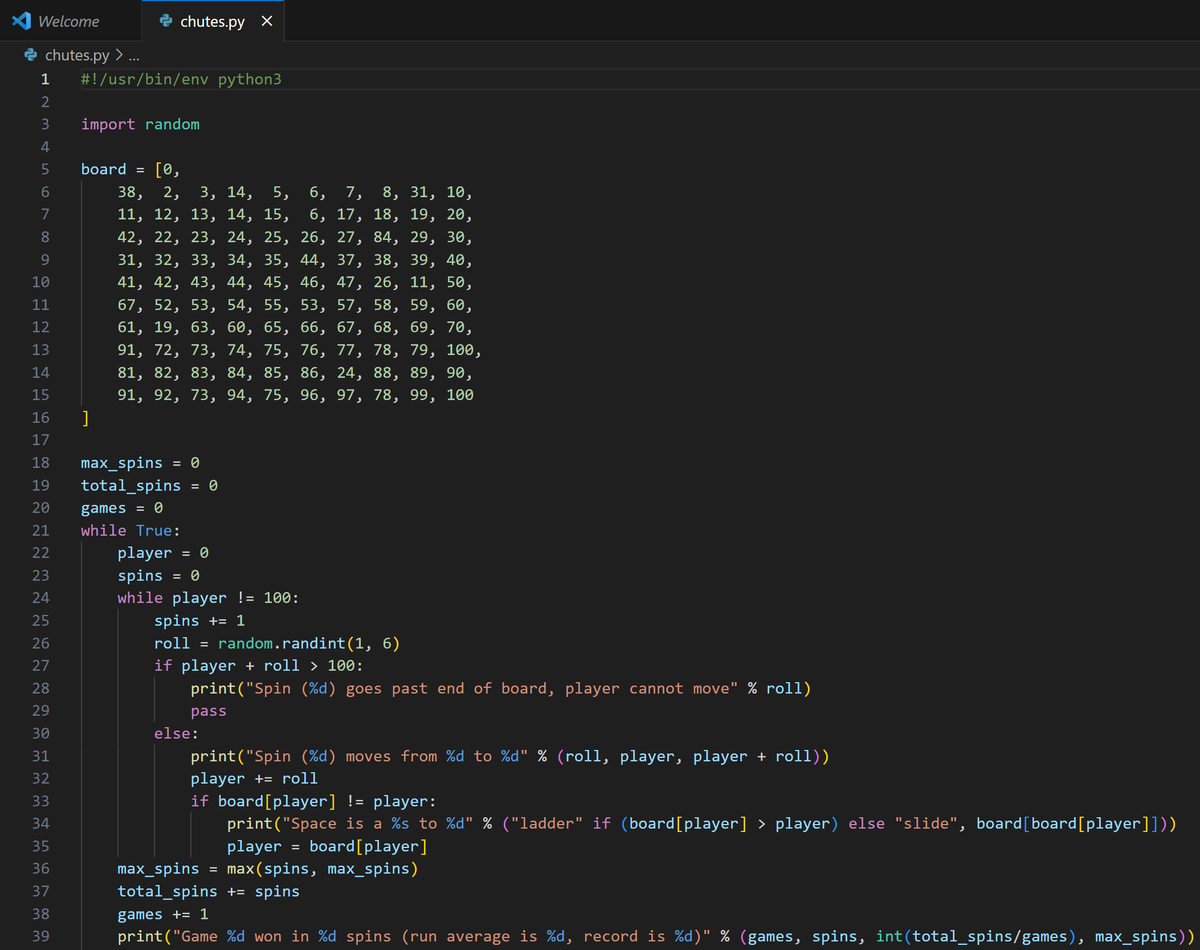Click 'spins = 0' on line 23
The width and height of the screenshot is (1200, 950).
pos(158,576)
